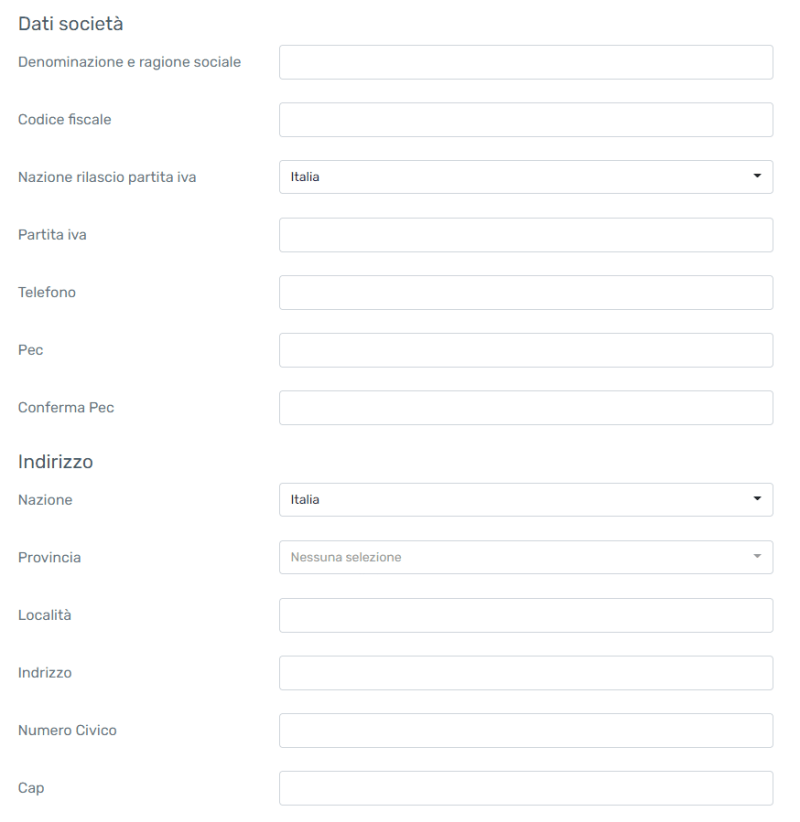Click the Provincia label
Viewport: 800px width, 822px height.
click(x=50, y=557)
